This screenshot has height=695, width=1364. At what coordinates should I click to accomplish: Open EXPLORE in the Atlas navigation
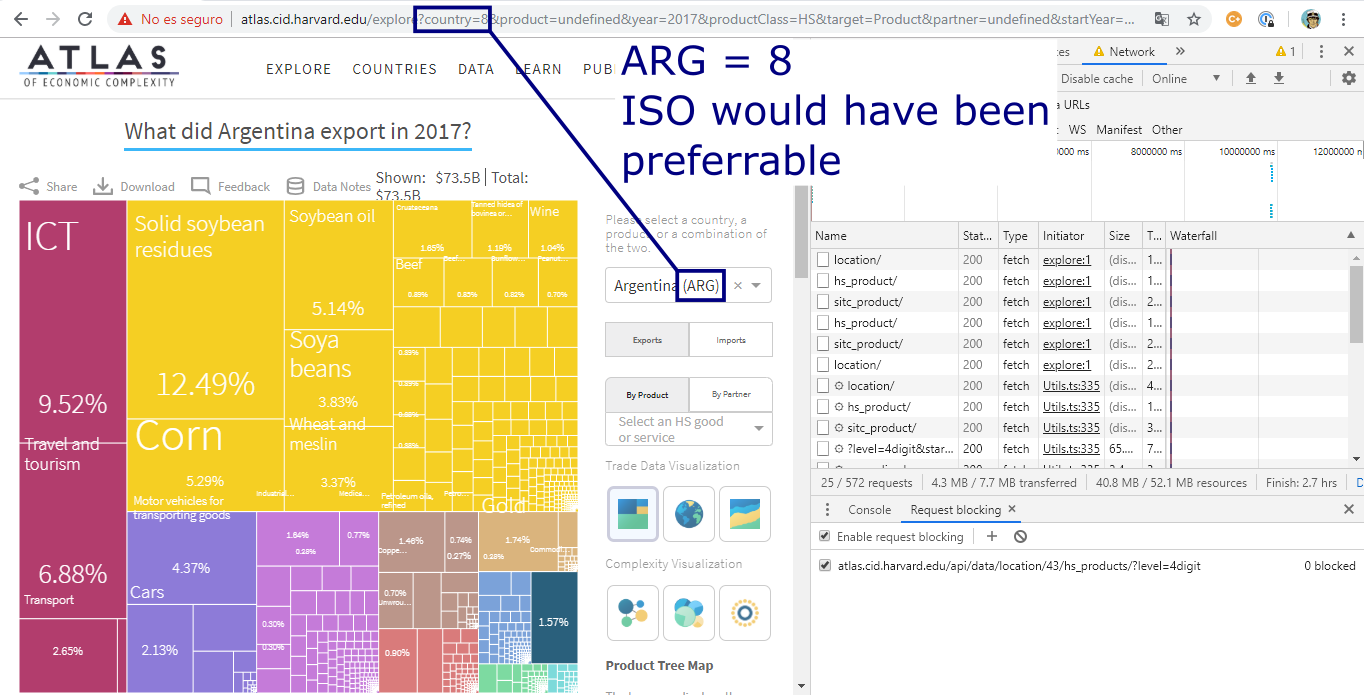coord(298,69)
